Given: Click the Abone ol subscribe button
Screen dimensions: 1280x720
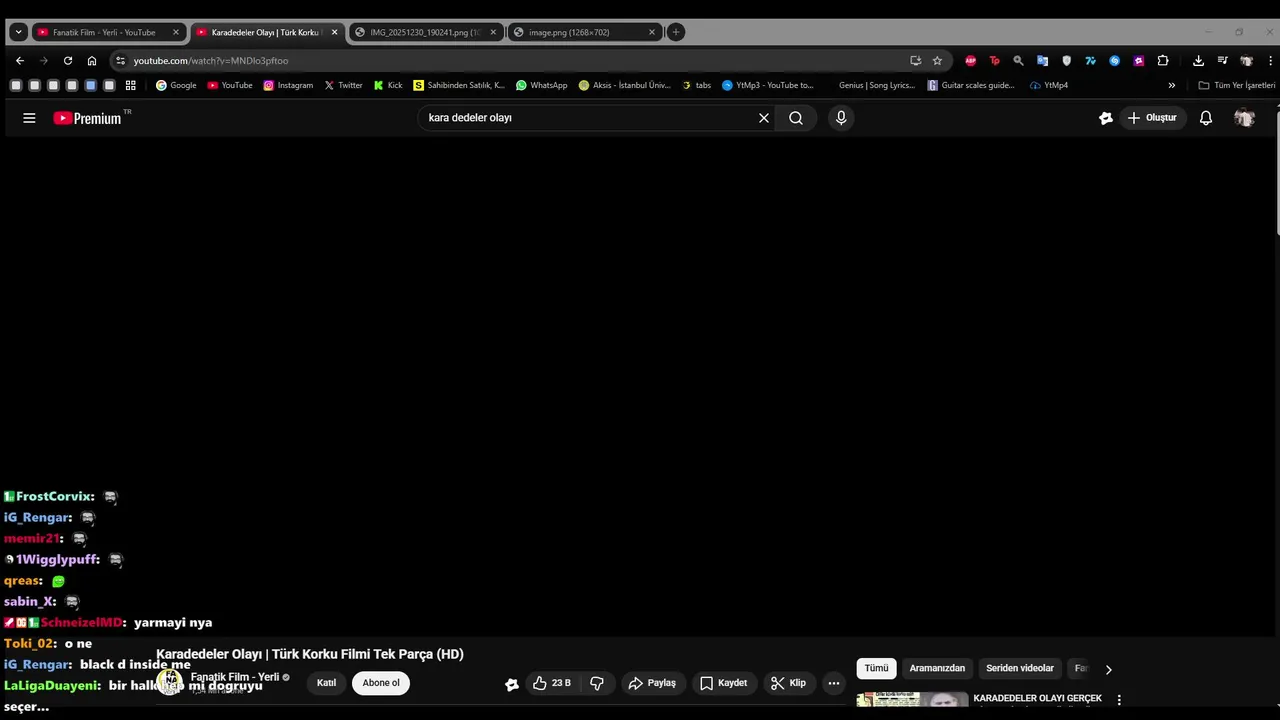Looking at the screenshot, I should [381, 683].
